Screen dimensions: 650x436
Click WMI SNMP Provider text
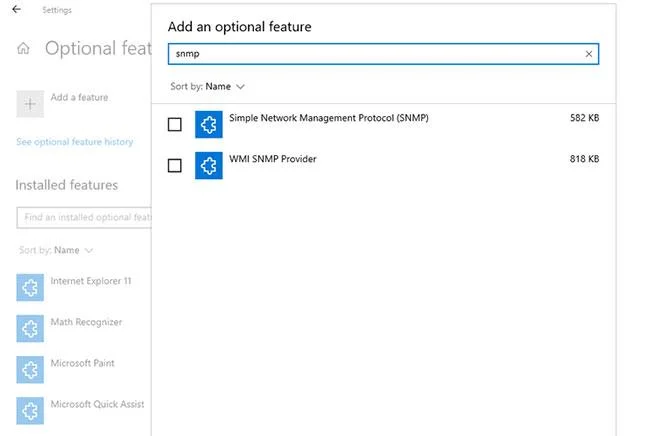[272, 159]
